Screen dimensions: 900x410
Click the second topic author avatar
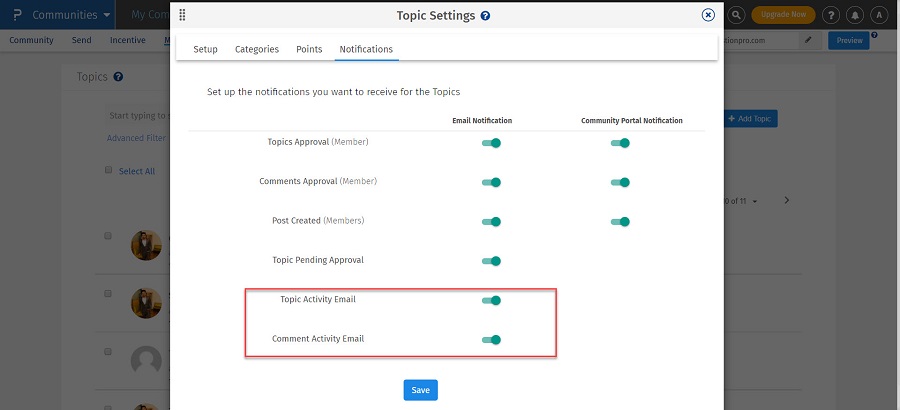pyautogui.click(x=146, y=303)
